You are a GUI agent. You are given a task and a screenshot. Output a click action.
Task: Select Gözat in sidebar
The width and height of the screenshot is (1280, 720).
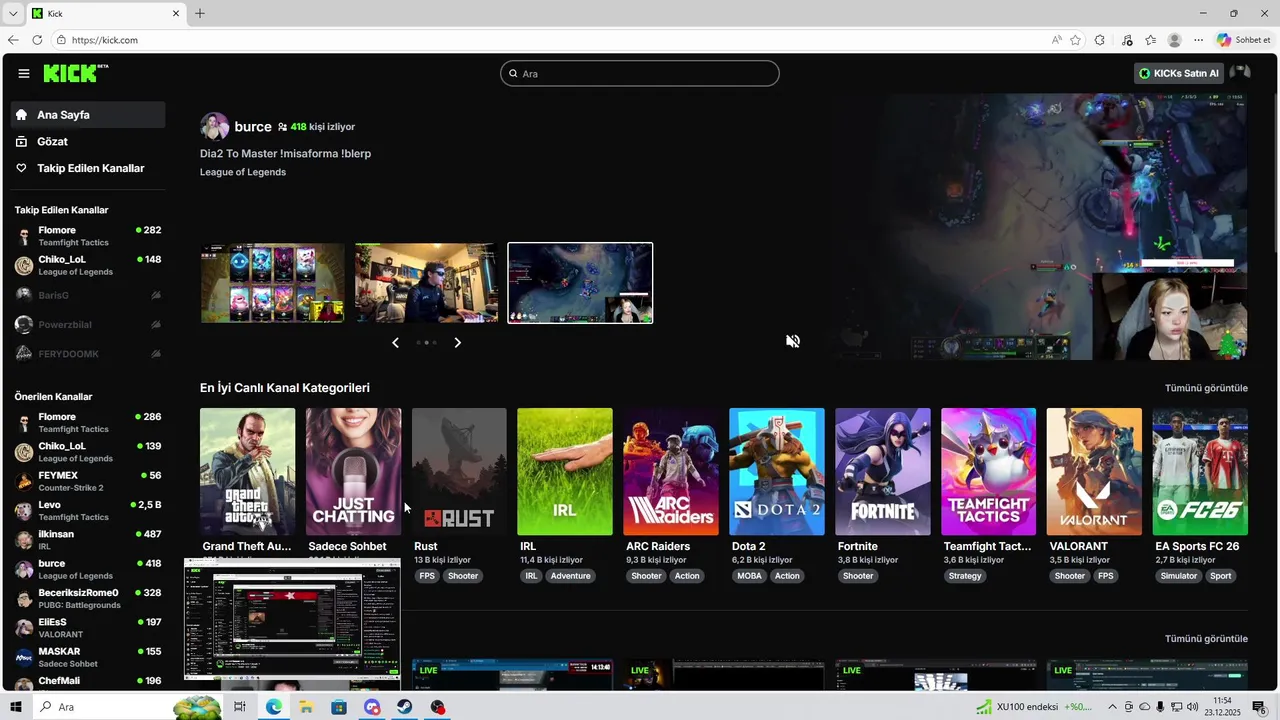(88, 142)
